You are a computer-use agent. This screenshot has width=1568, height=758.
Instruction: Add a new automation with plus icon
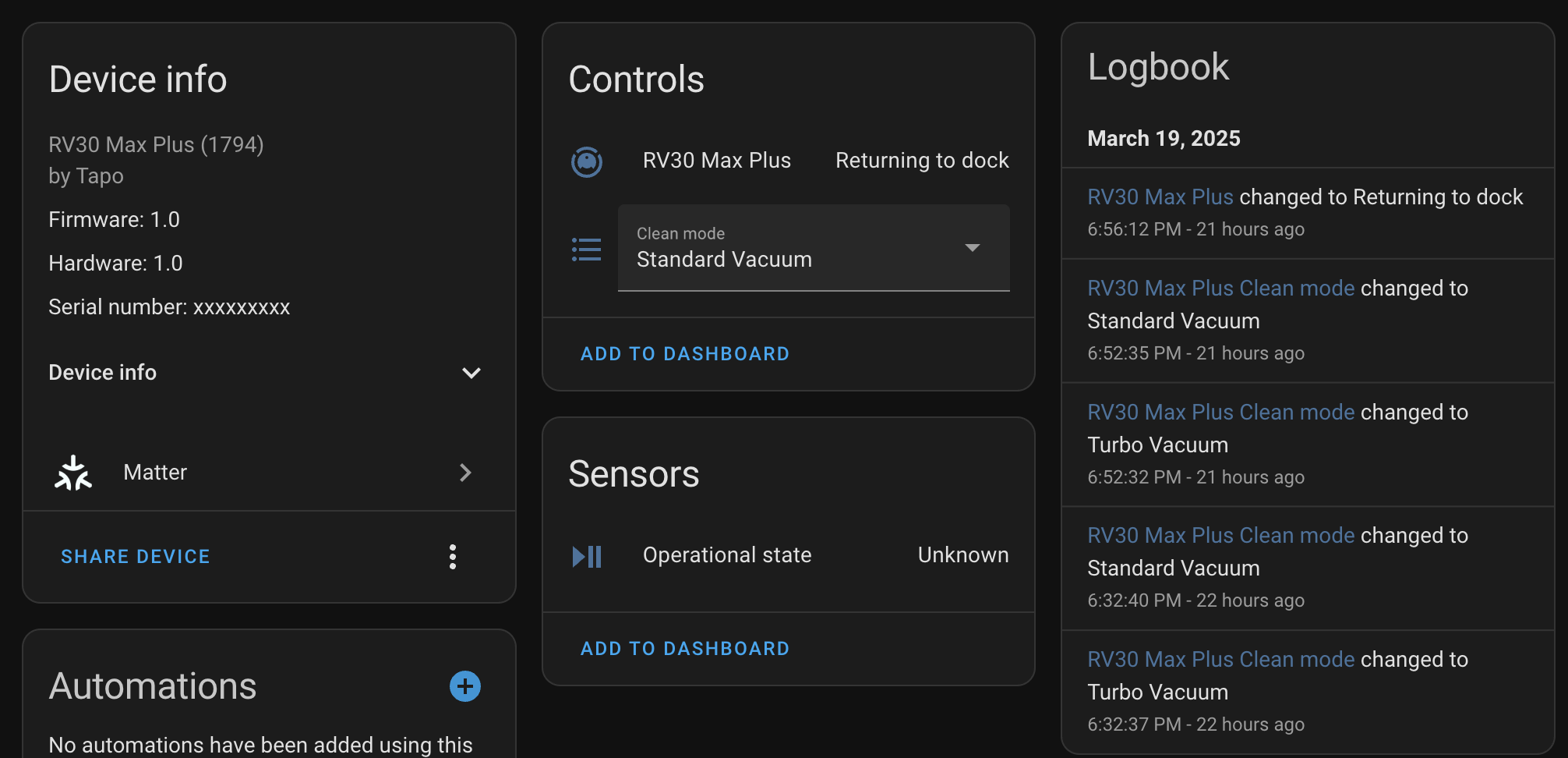[465, 686]
